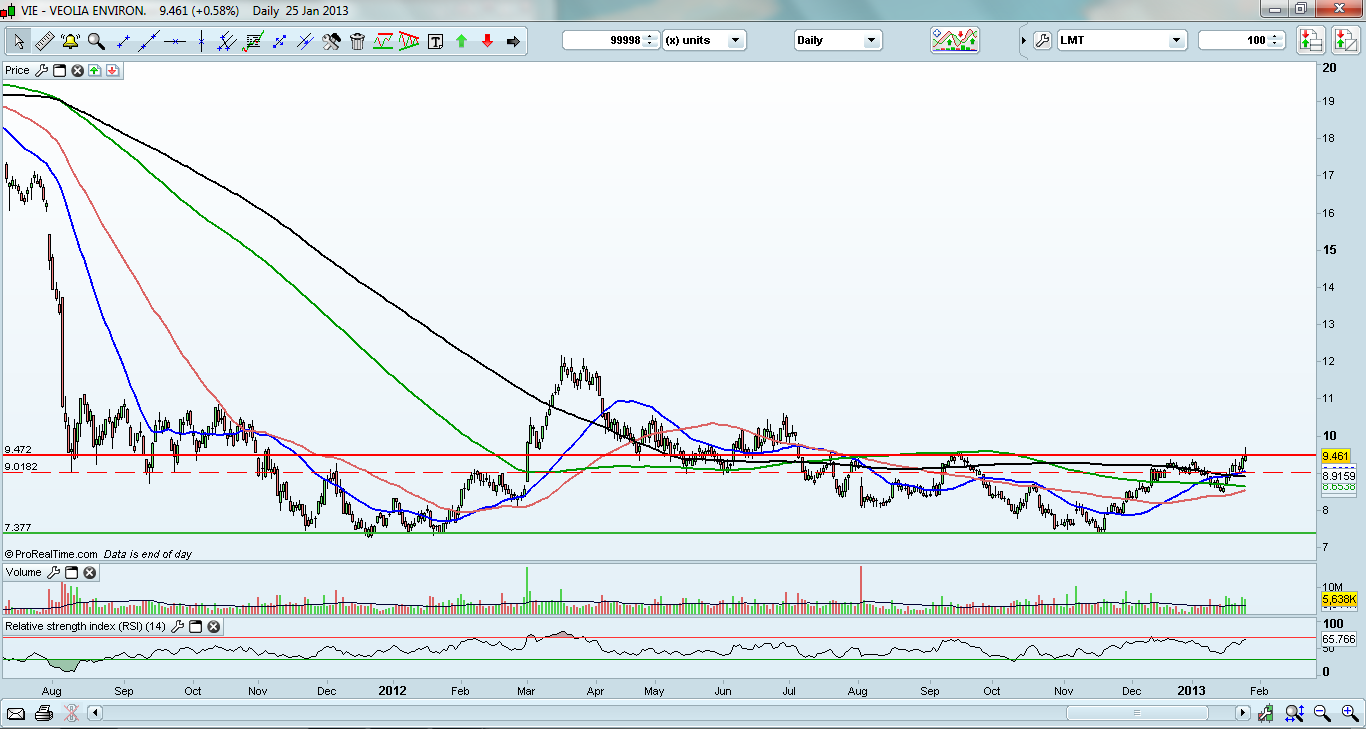Click the trash bin delete objects icon
The image size is (1366, 729).
point(357,41)
